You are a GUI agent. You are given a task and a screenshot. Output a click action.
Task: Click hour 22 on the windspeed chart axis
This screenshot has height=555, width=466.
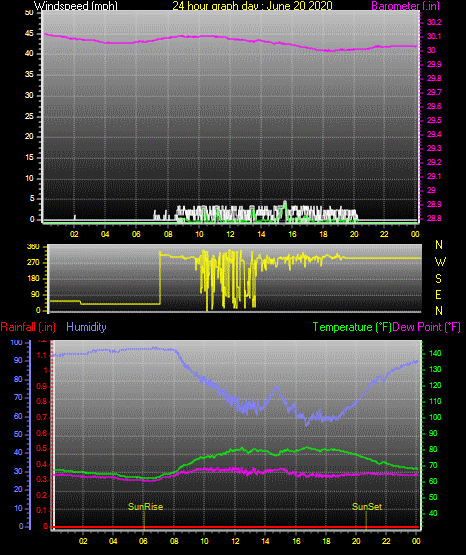coord(384,234)
